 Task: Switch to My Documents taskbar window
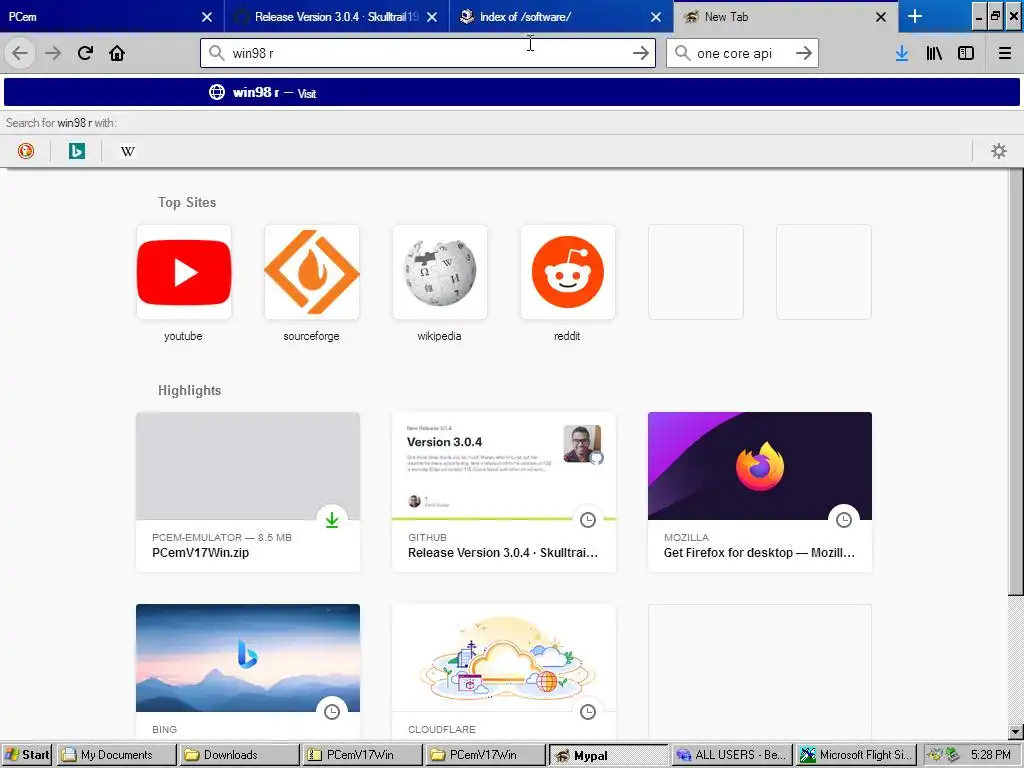(116, 754)
